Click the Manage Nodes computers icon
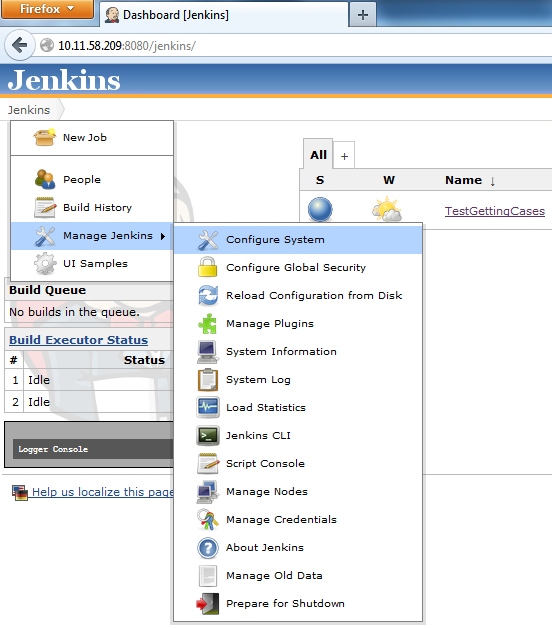Image resolution: width=552 pixels, height=629 pixels. click(208, 492)
